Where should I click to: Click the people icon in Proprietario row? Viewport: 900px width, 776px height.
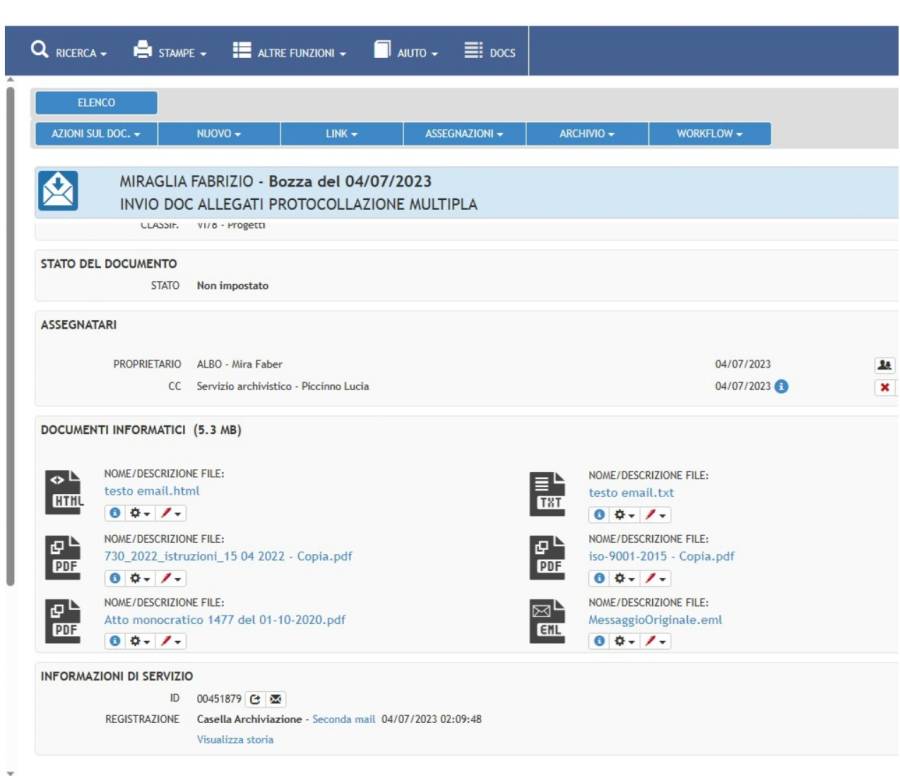coord(884,365)
